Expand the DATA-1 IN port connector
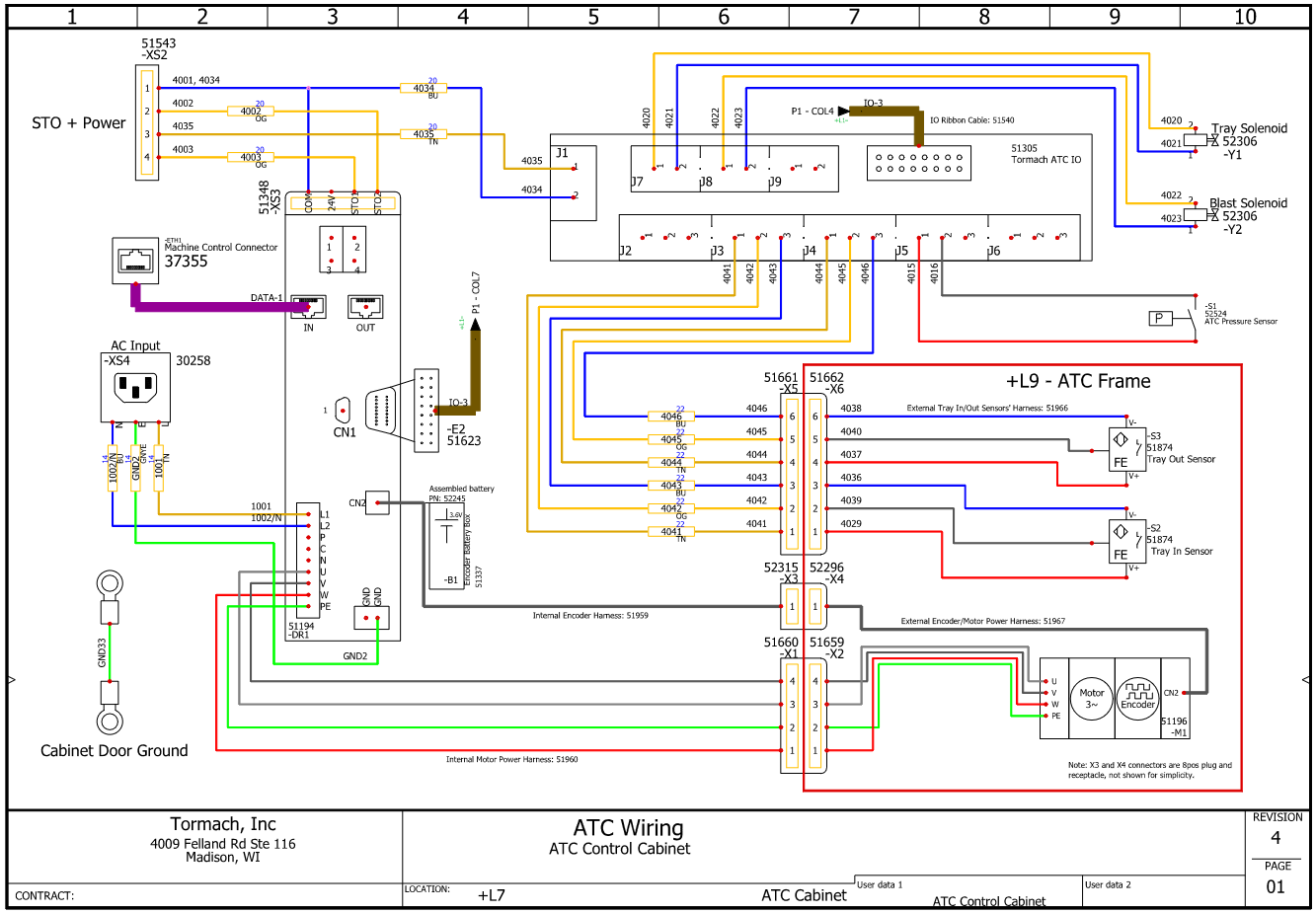This screenshot has width=1316, height=913. 308,307
